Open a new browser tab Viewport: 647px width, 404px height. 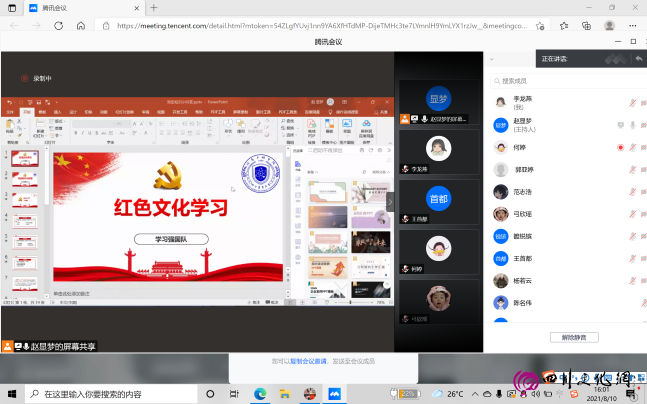pos(154,7)
